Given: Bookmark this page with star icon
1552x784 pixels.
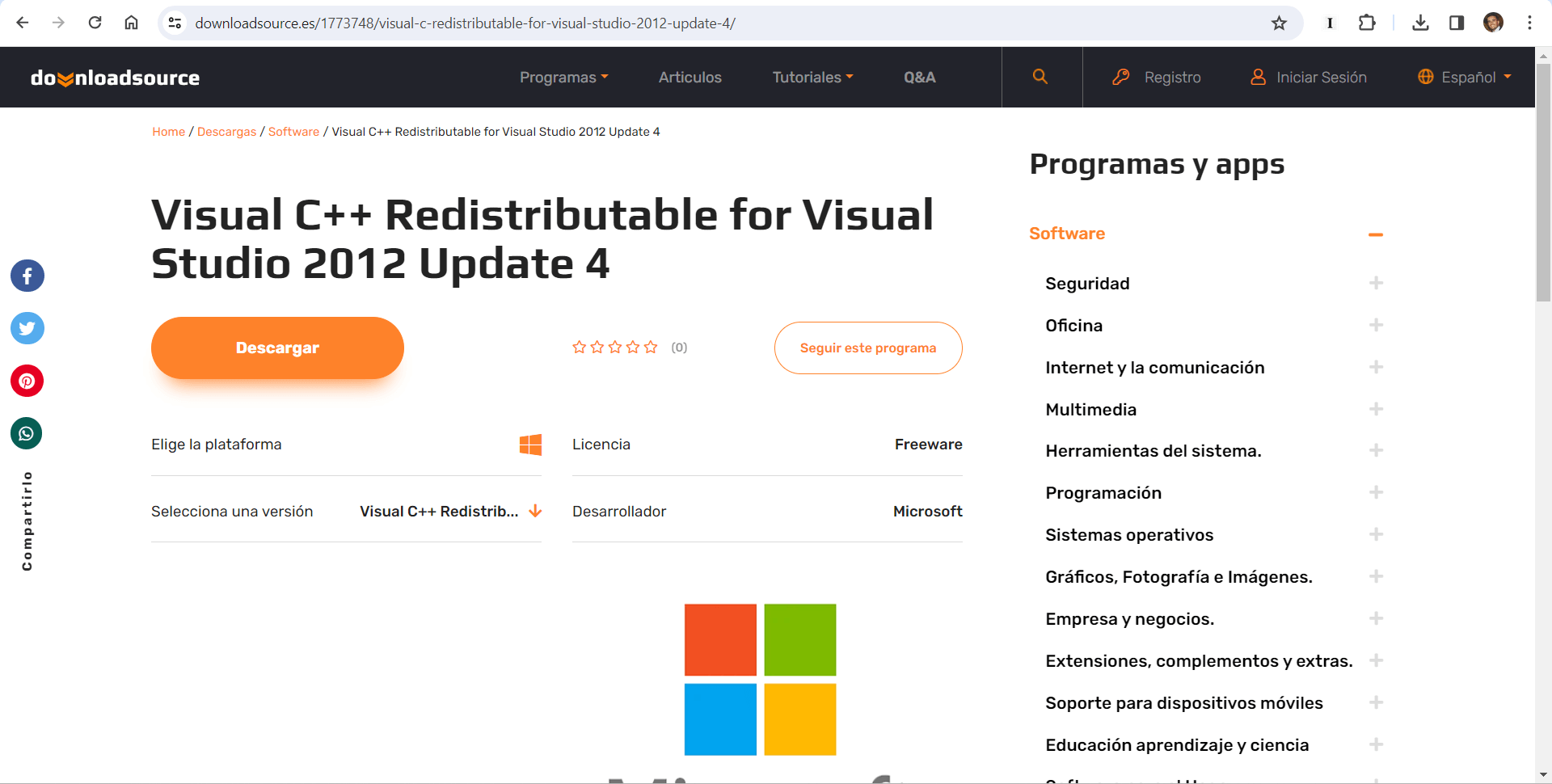Looking at the screenshot, I should pos(1279,23).
